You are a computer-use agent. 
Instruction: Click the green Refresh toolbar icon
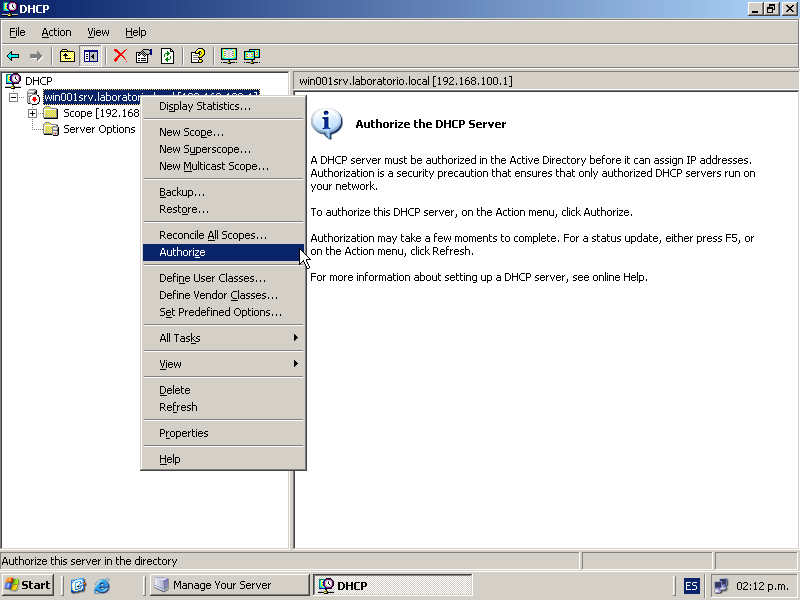point(168,56)
